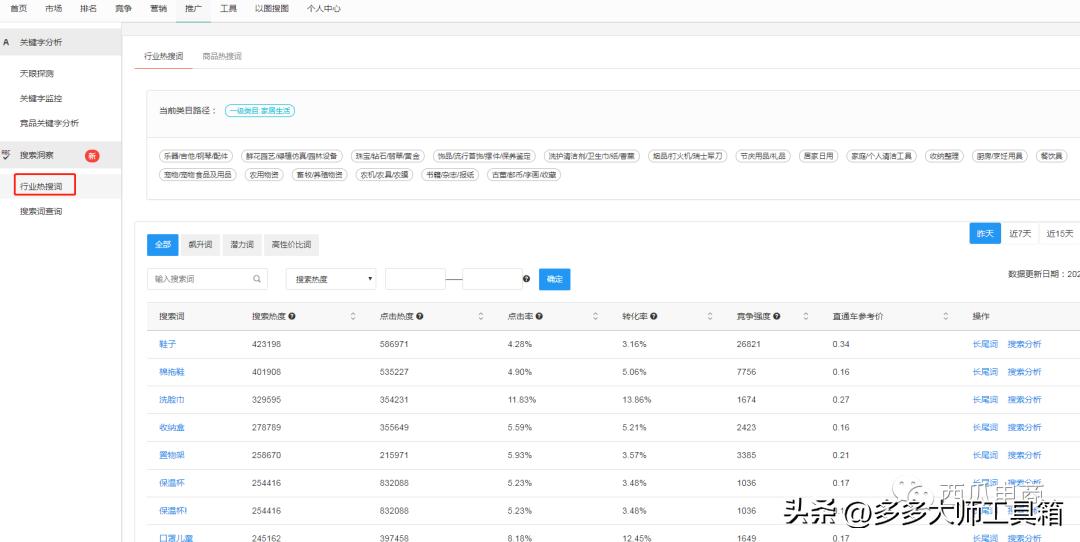Select the 近7天 date range option
Viewport: 1080px width, 542px height.
point(1020,233)
